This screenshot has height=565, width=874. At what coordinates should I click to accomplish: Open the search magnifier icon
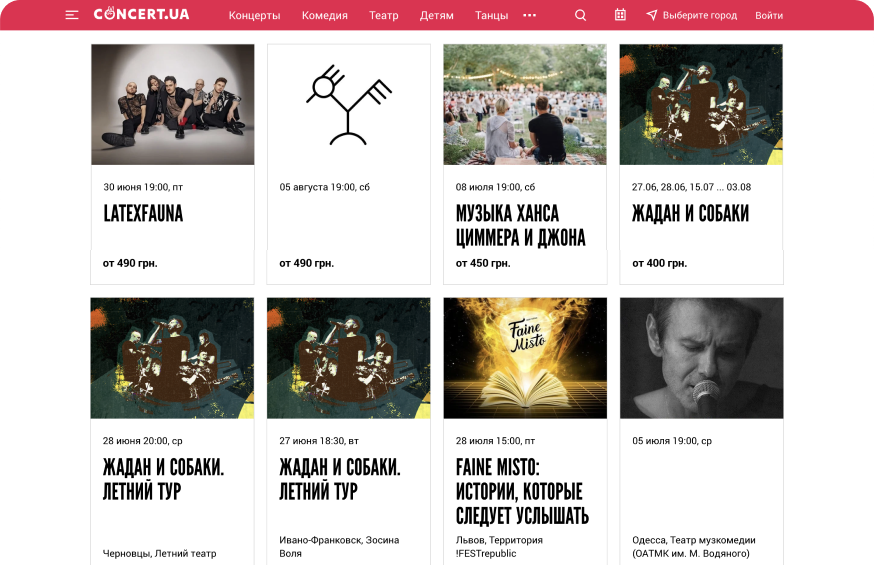point(580,15)
